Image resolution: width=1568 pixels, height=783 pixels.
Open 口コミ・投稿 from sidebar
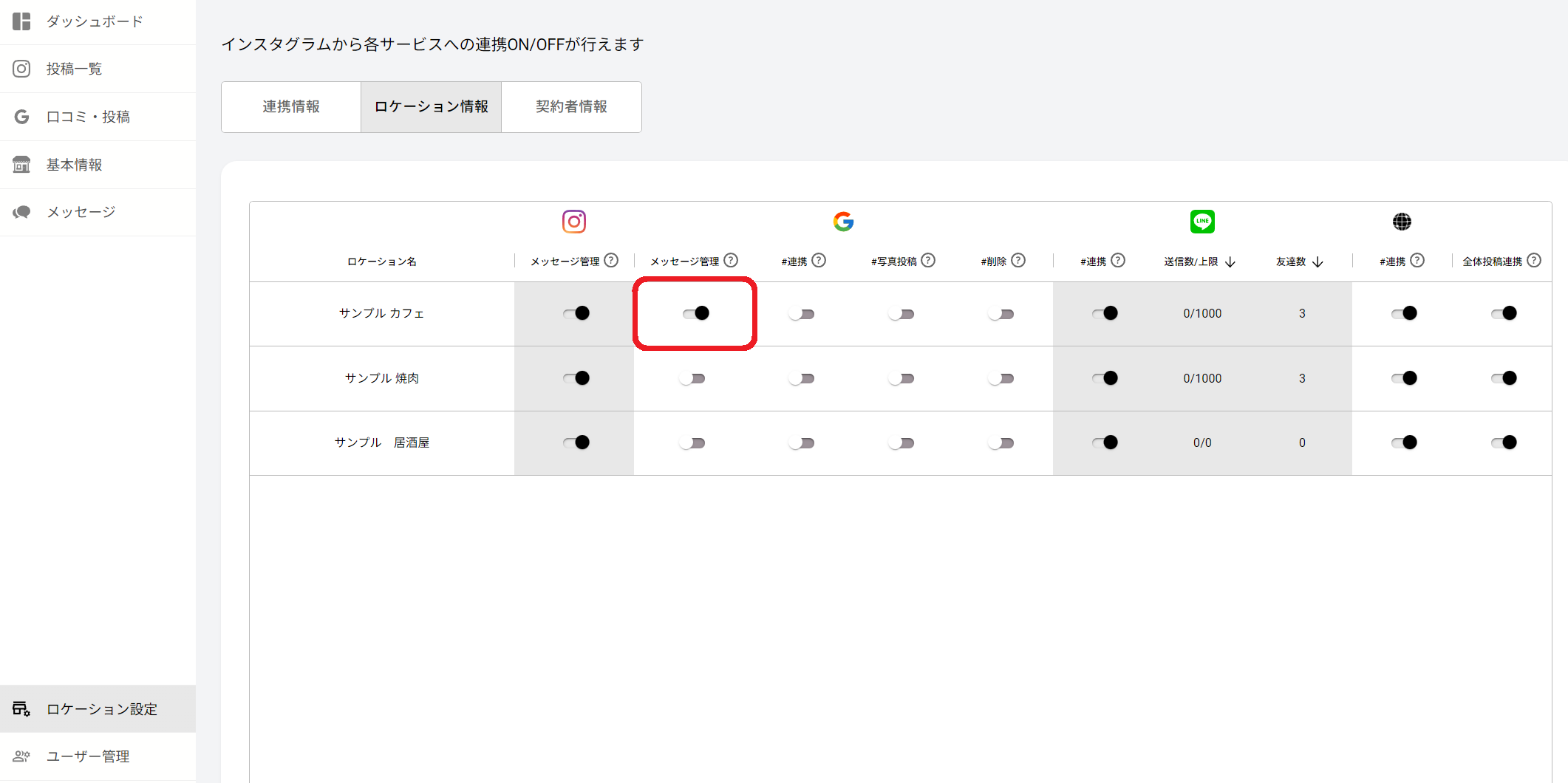(88, 117)
